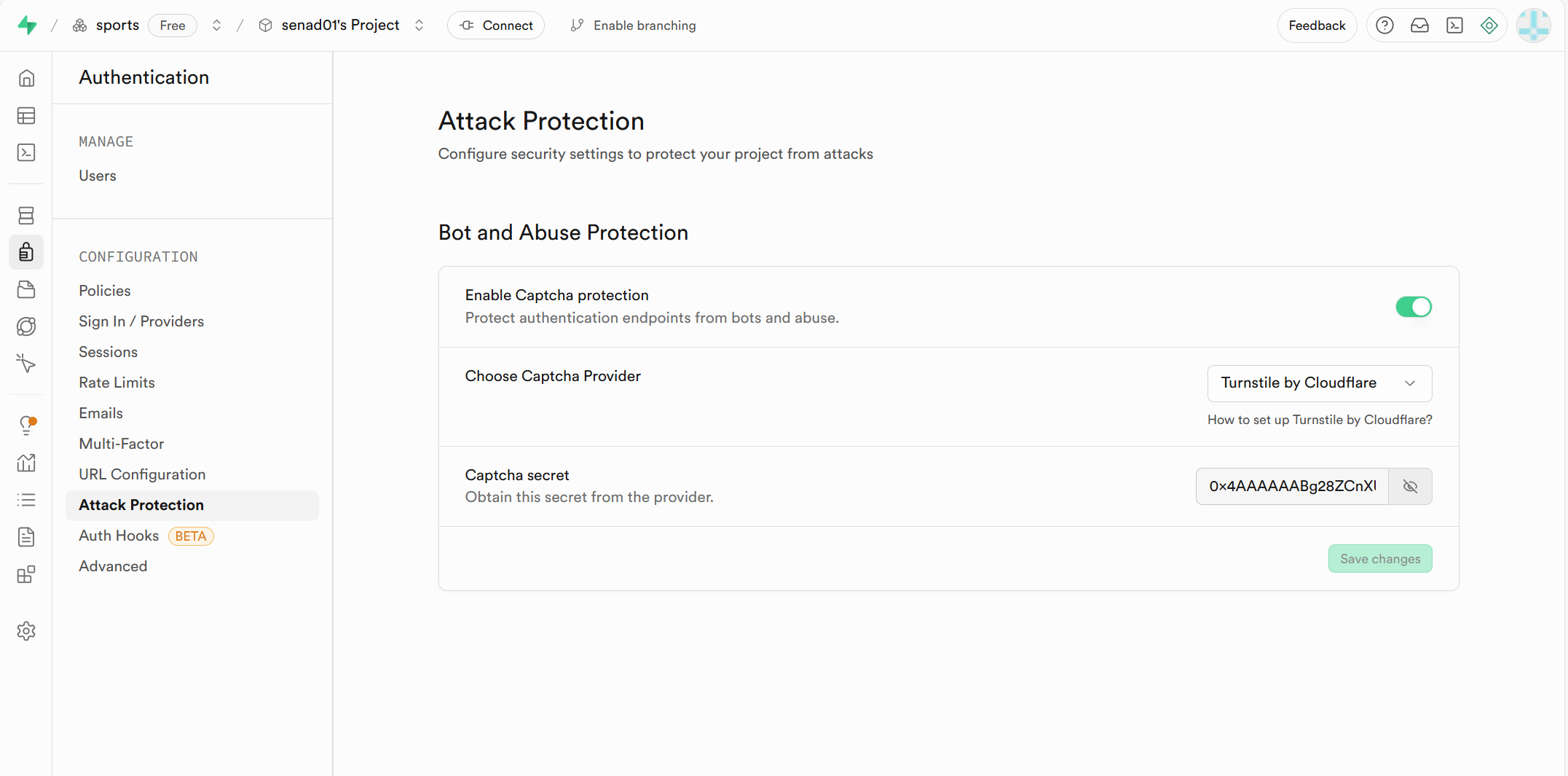Open the Table Editor icon in sidebar

click(x=26, y=116)
